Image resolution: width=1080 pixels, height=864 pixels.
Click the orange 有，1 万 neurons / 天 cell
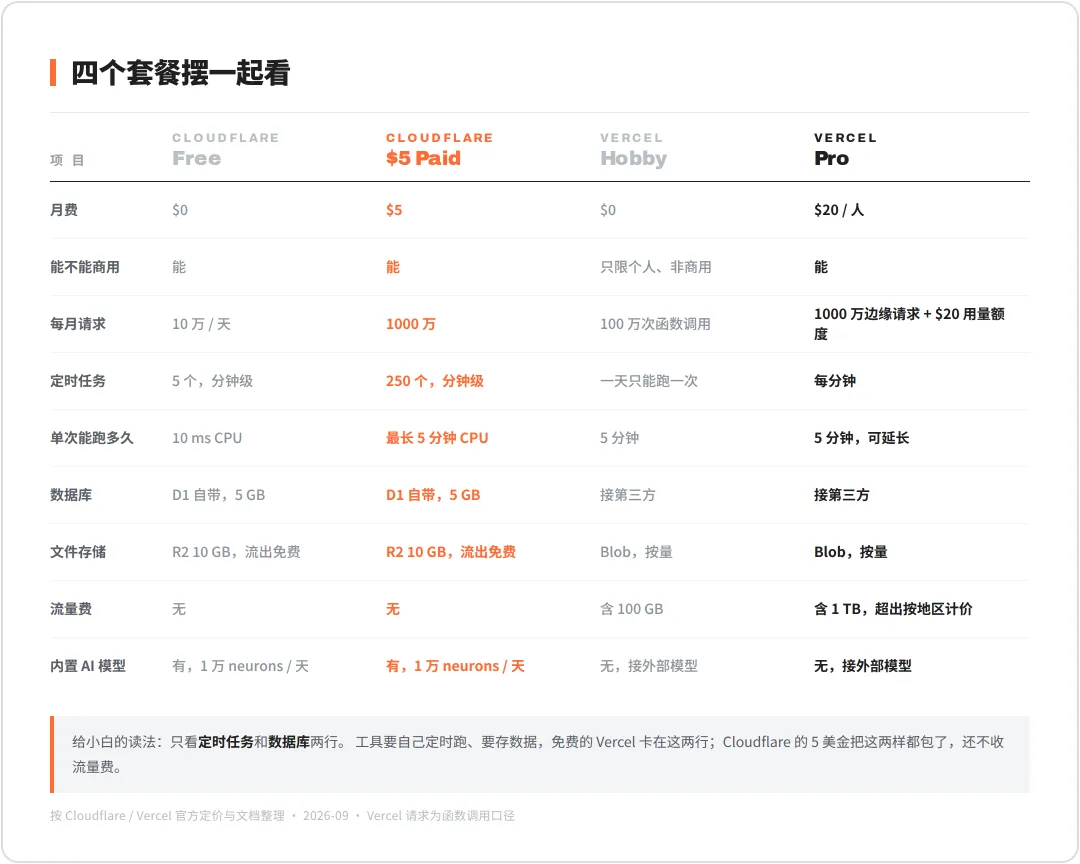point(455,666)
